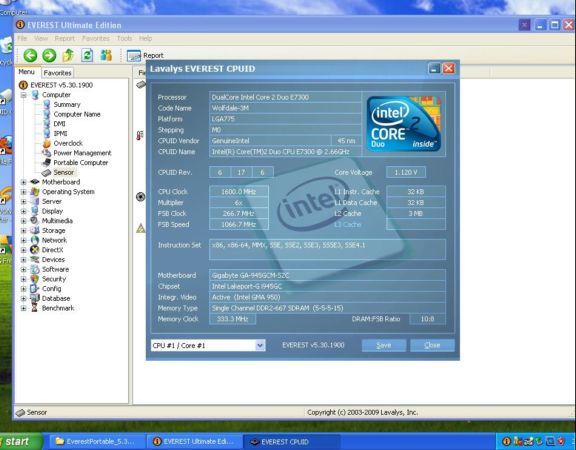Image resolution: width=576 pixels, height=450 pixels.
Task: Switch to EverestPortable folder taskbar button
Action: (96, 442)
